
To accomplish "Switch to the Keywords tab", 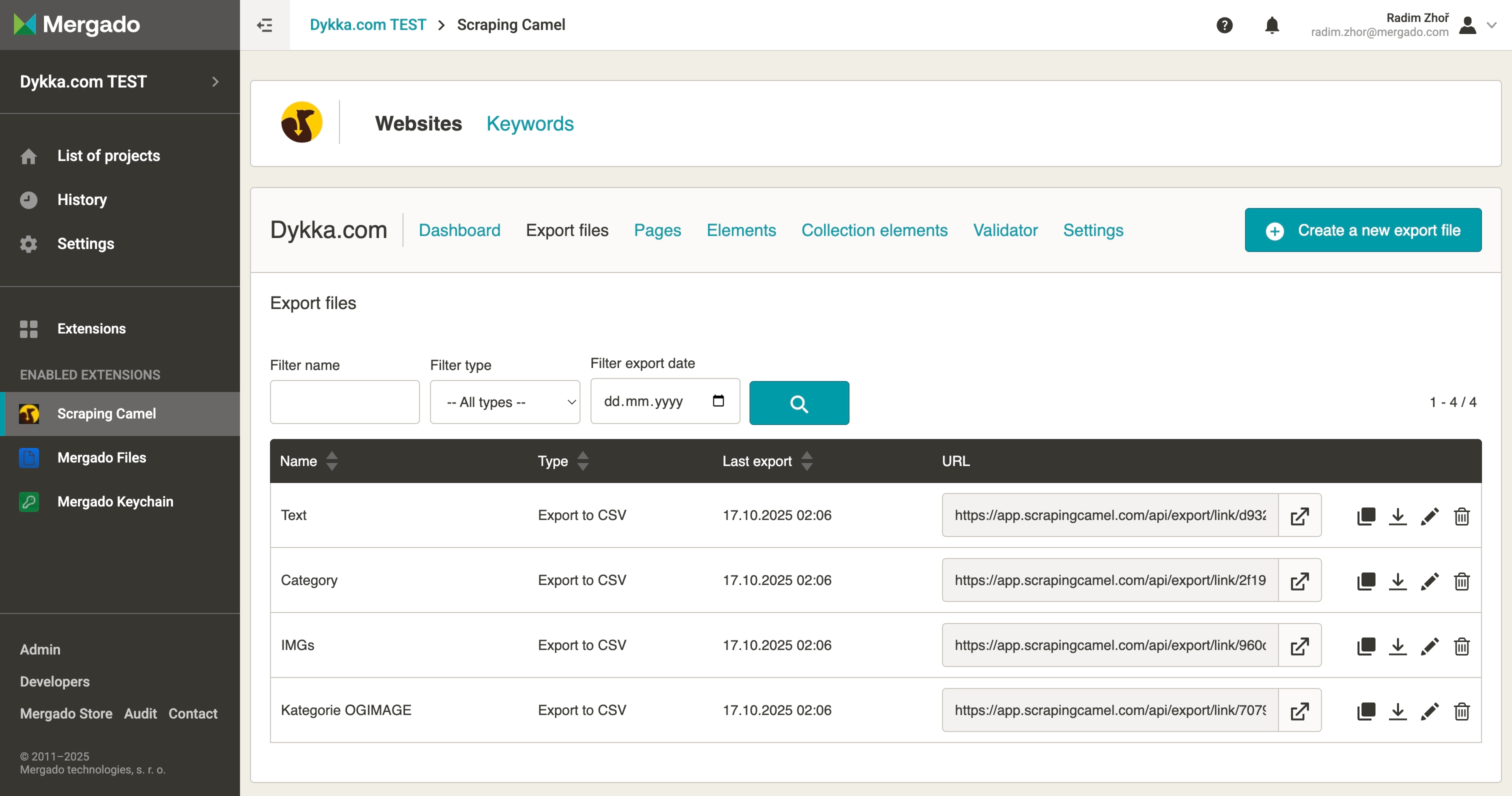I will (529, 123).
